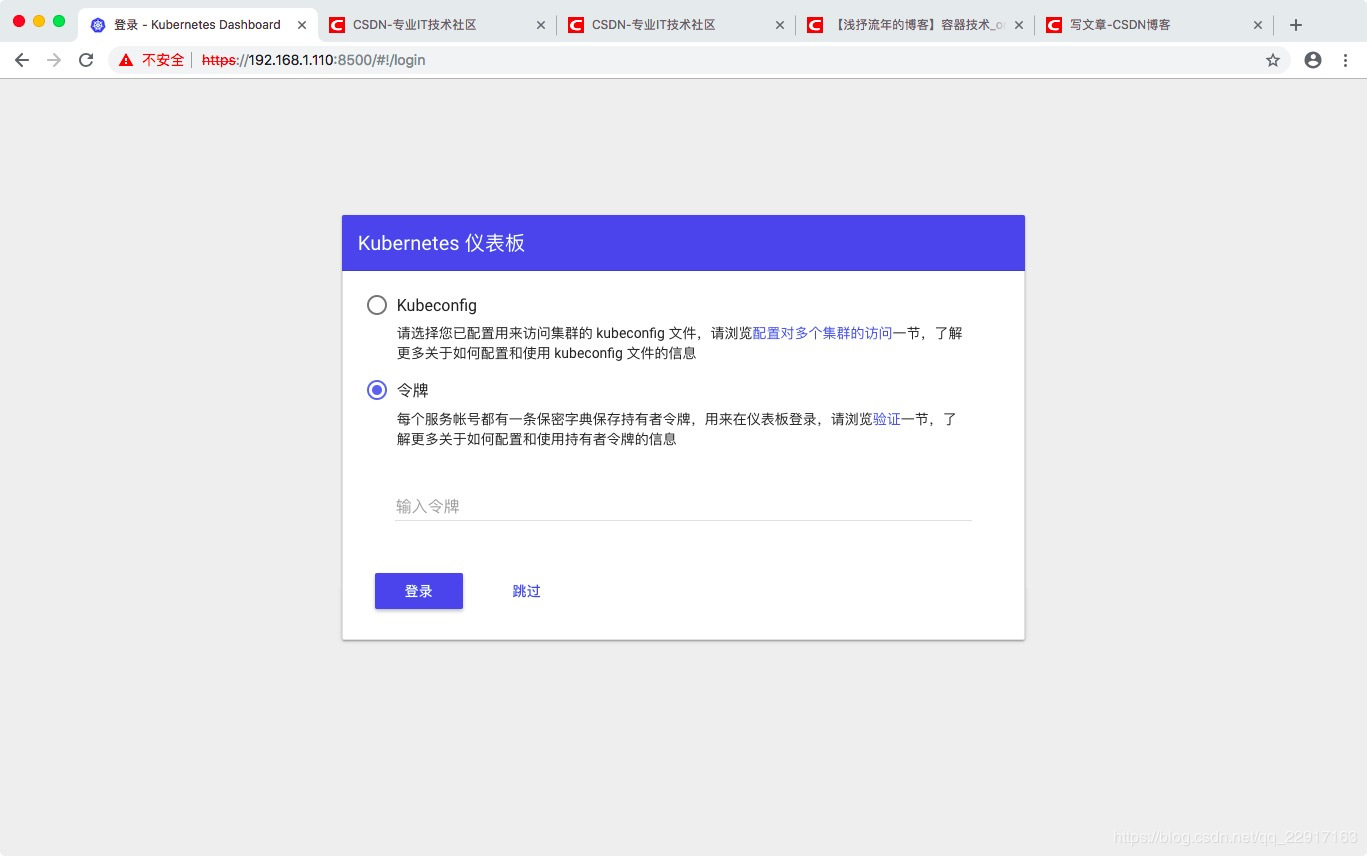Select the Kubeconfig radio option
Viewport: 1367px width, 856px height.
click(377, 305)
